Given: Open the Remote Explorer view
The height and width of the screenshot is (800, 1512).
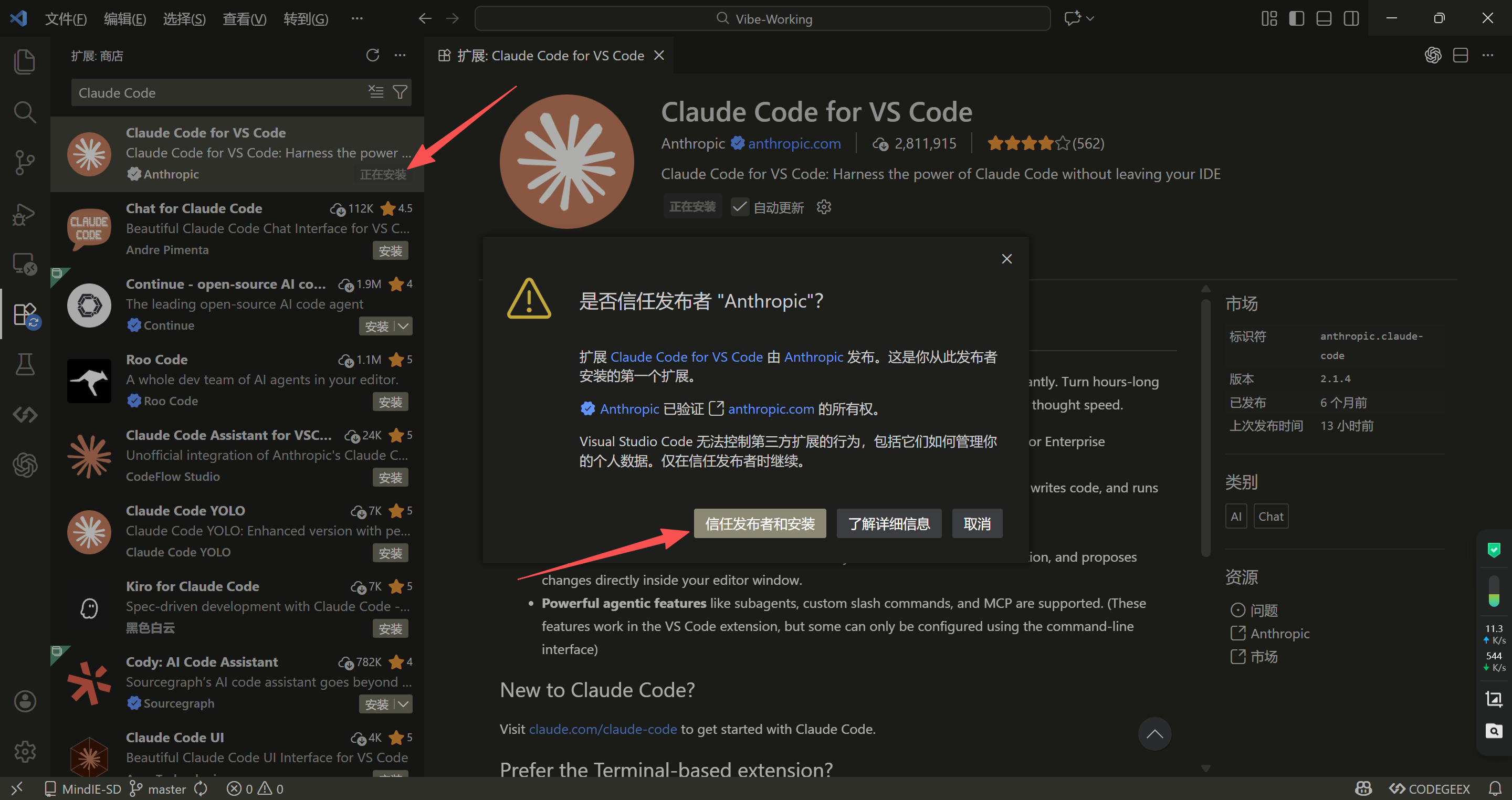Looking at the screenshot, I should (x=25, y=264).
